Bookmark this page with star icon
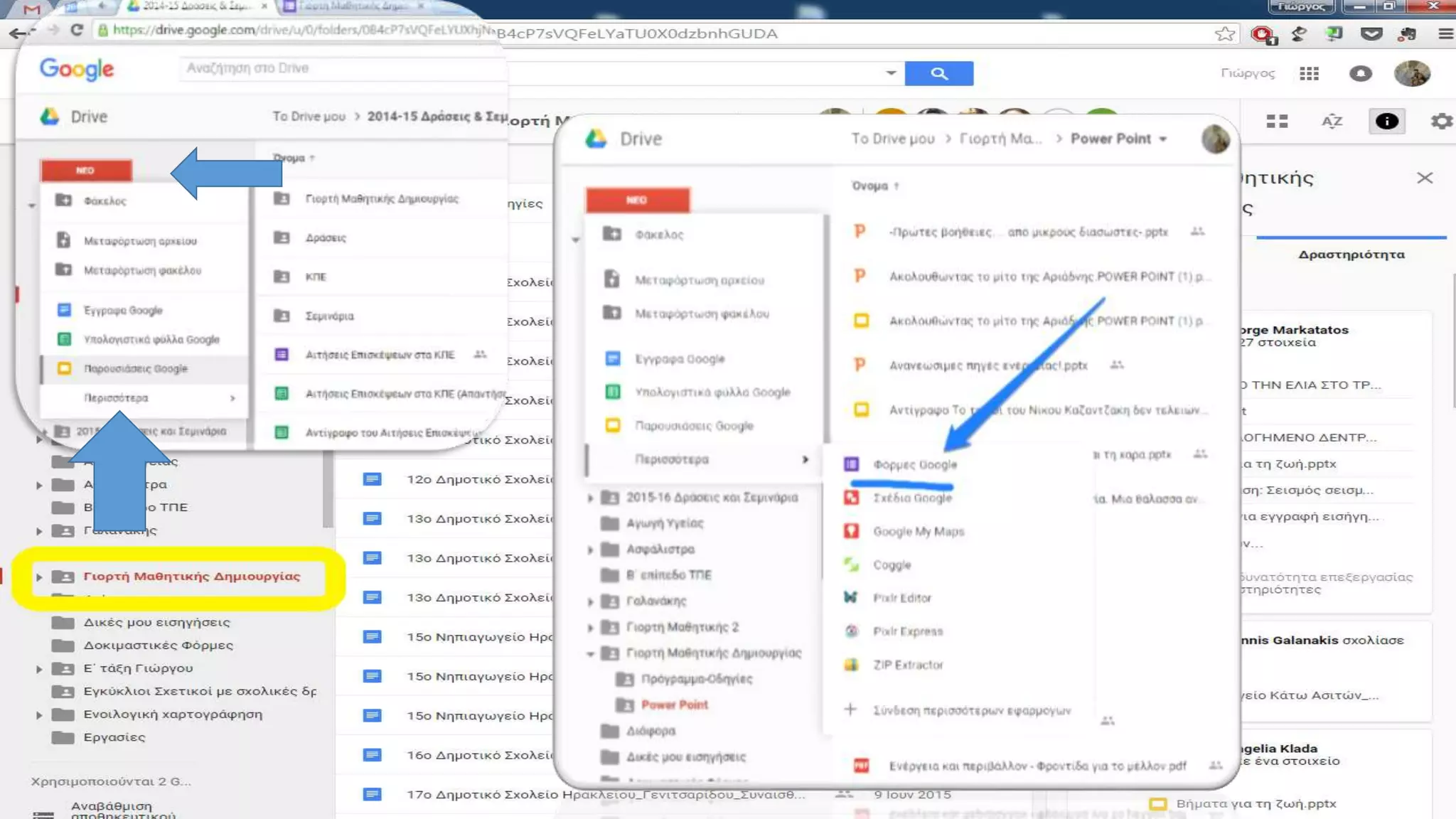The width and height of the screenshot is (1456, 819). [1224, 33]
